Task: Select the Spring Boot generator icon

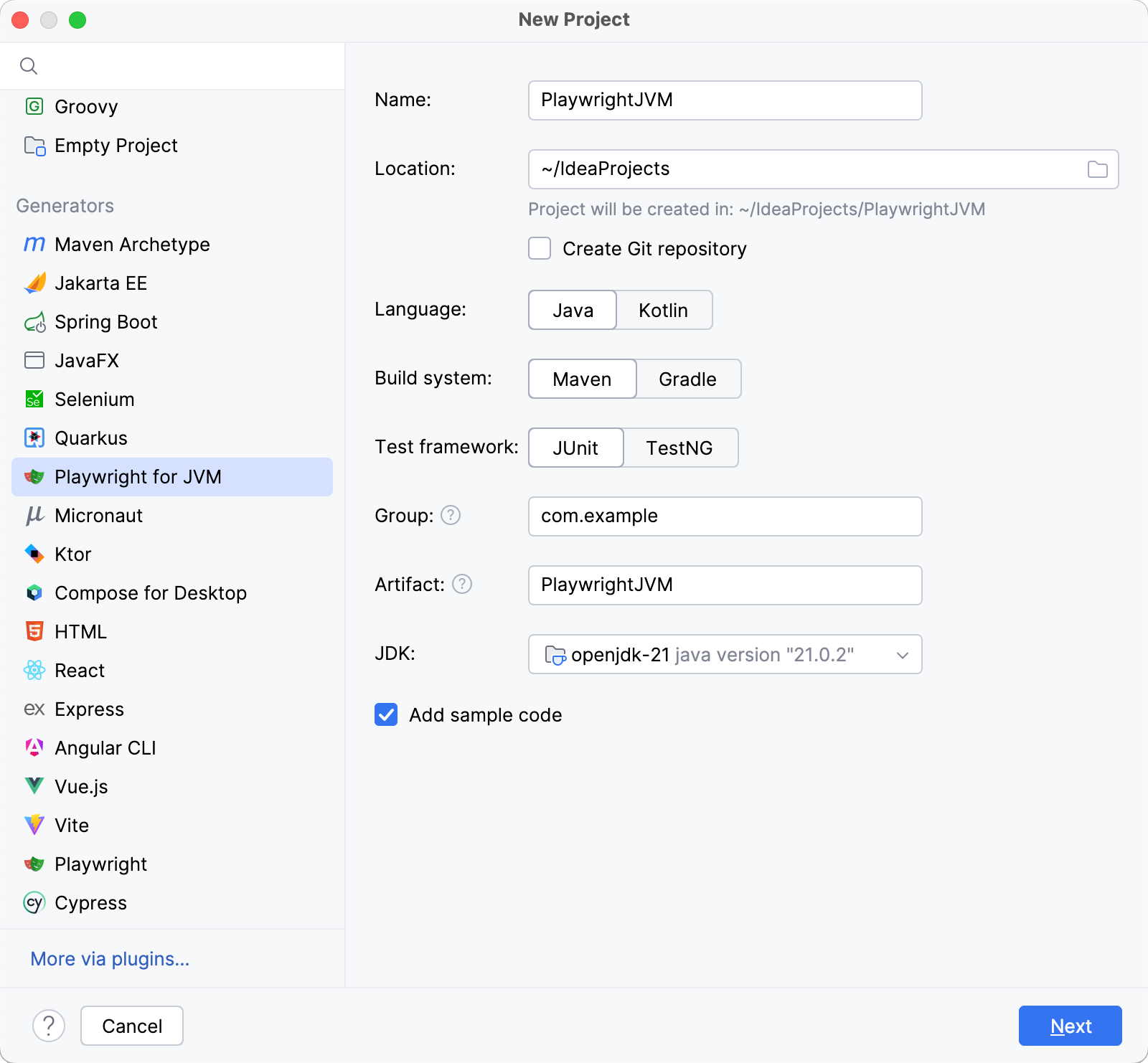Action: click(34, 323)
